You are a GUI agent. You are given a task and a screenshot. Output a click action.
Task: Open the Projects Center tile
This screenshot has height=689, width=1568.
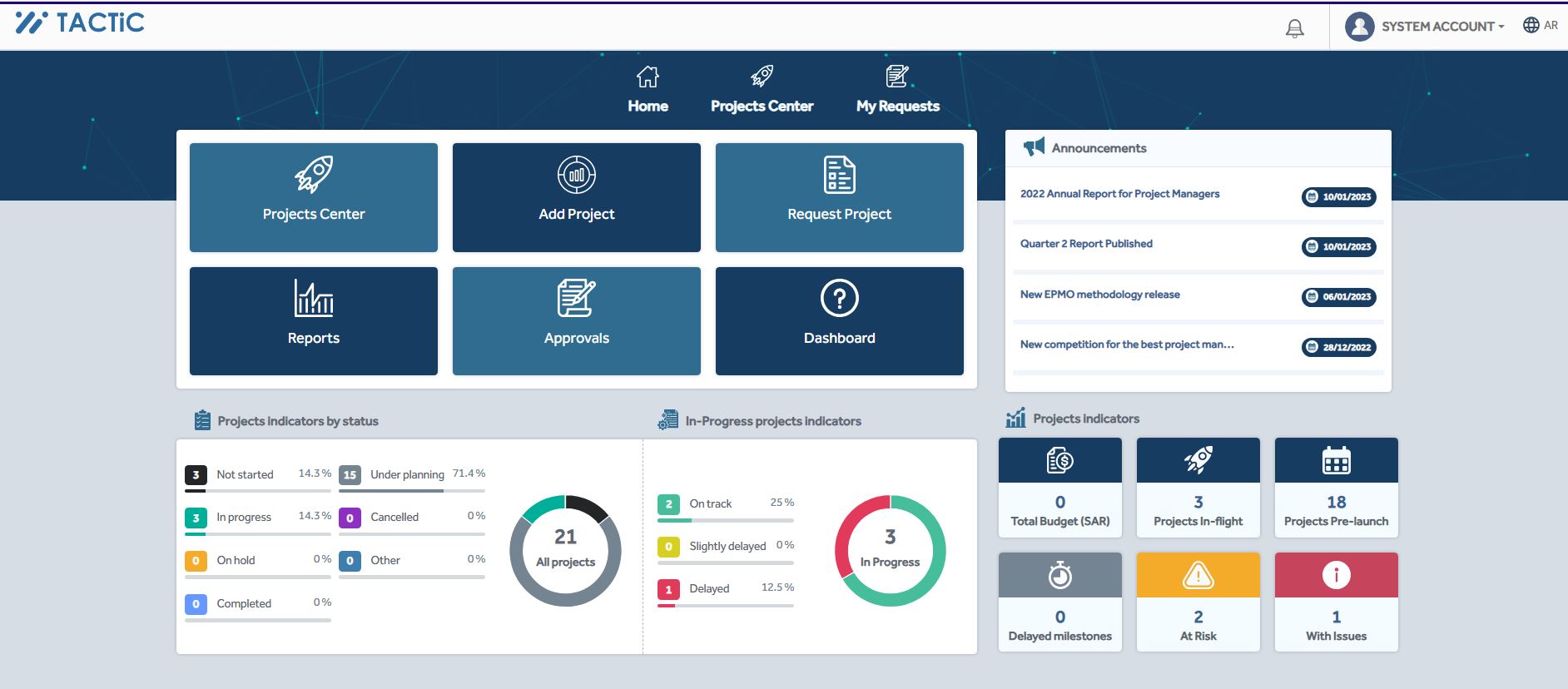coord(314,197)
